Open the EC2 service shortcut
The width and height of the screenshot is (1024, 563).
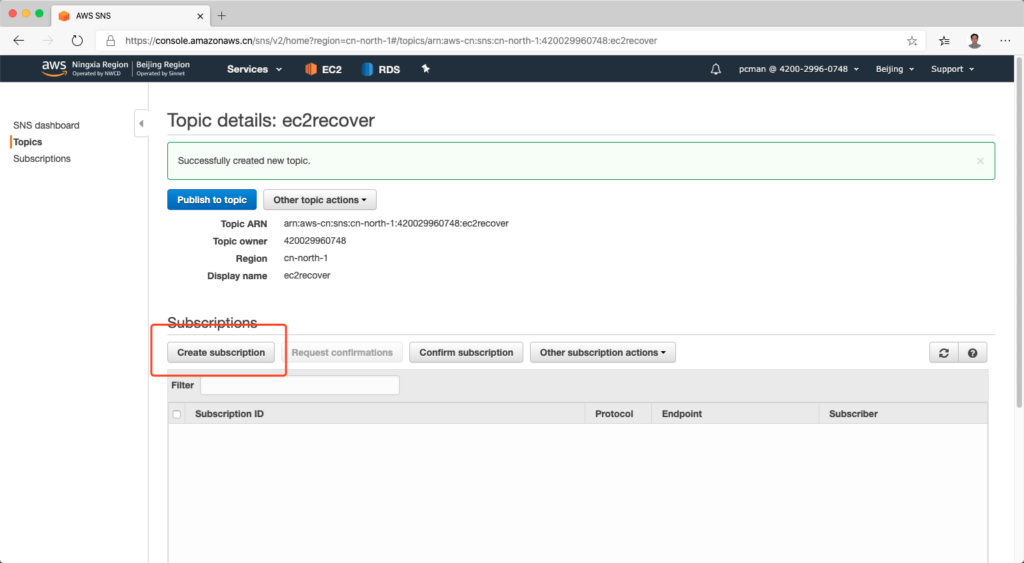325,69
